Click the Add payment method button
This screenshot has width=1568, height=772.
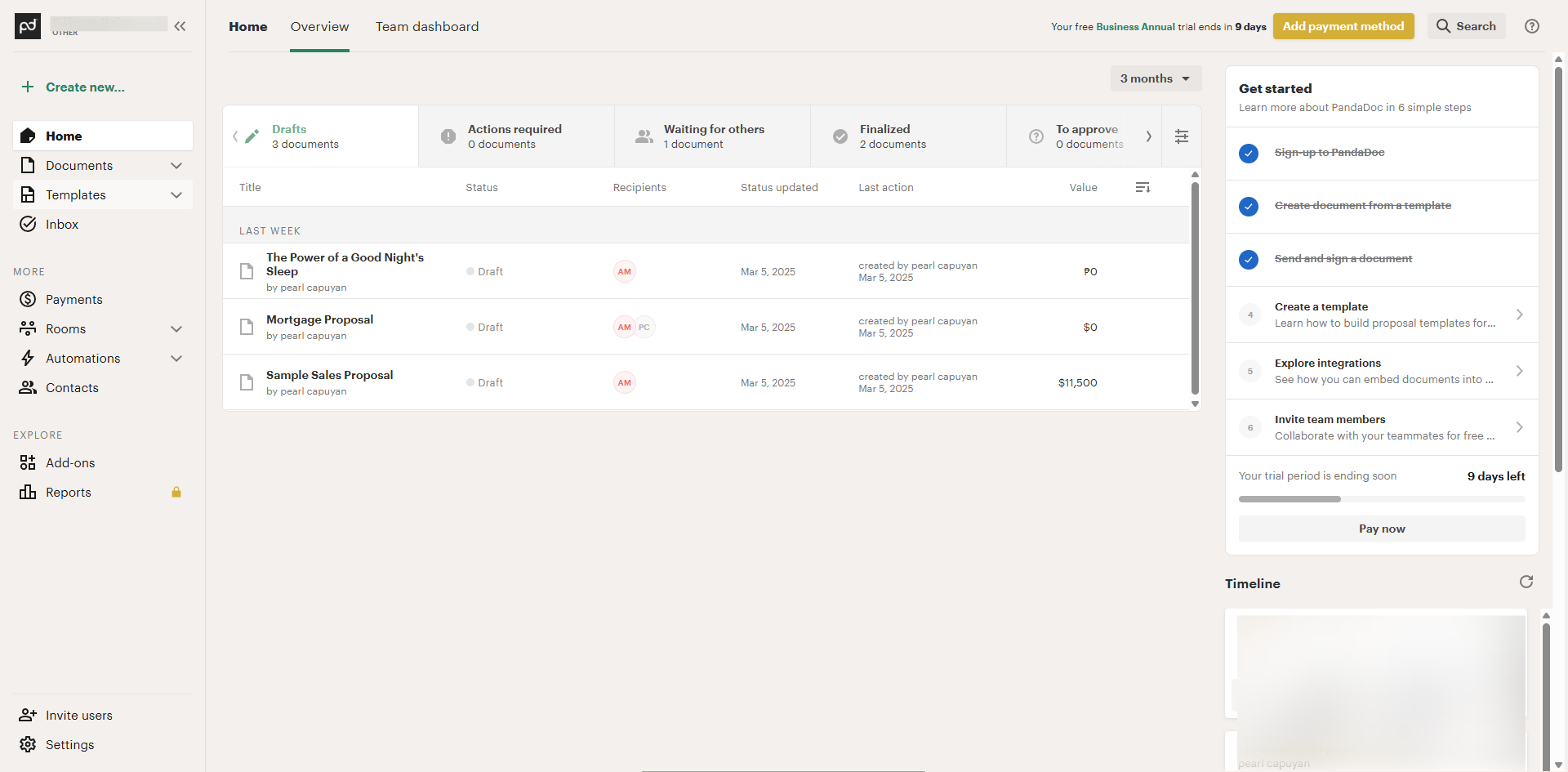(x=1343, y=26)
